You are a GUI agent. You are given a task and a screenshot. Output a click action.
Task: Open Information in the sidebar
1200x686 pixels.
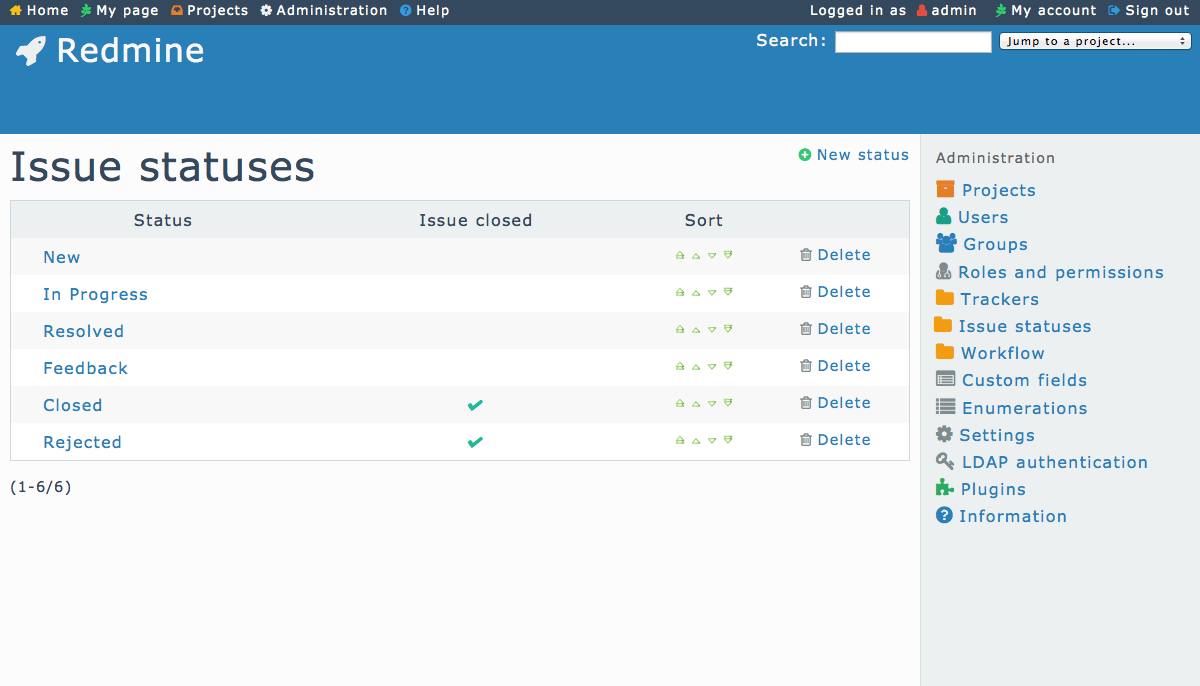[x=1001, y=516]
